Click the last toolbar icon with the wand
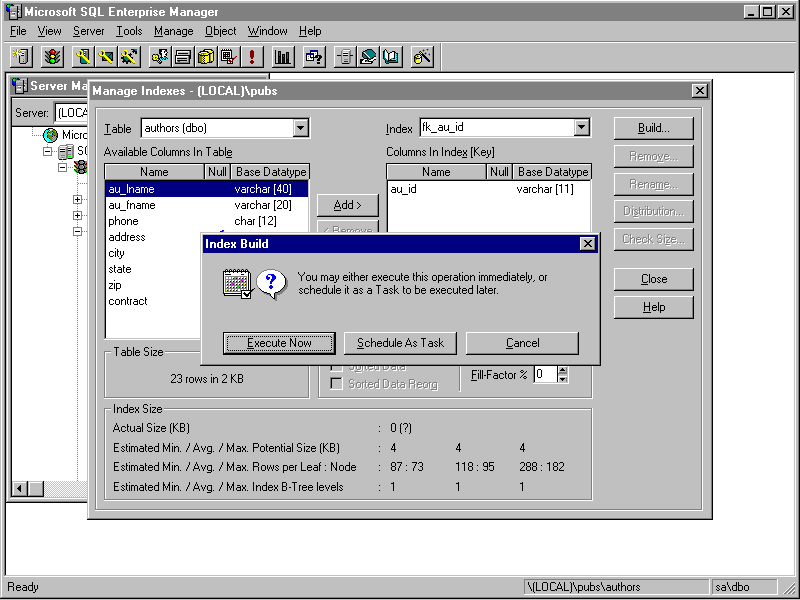This screenshot has width=800, height=600. pos(422,57)
